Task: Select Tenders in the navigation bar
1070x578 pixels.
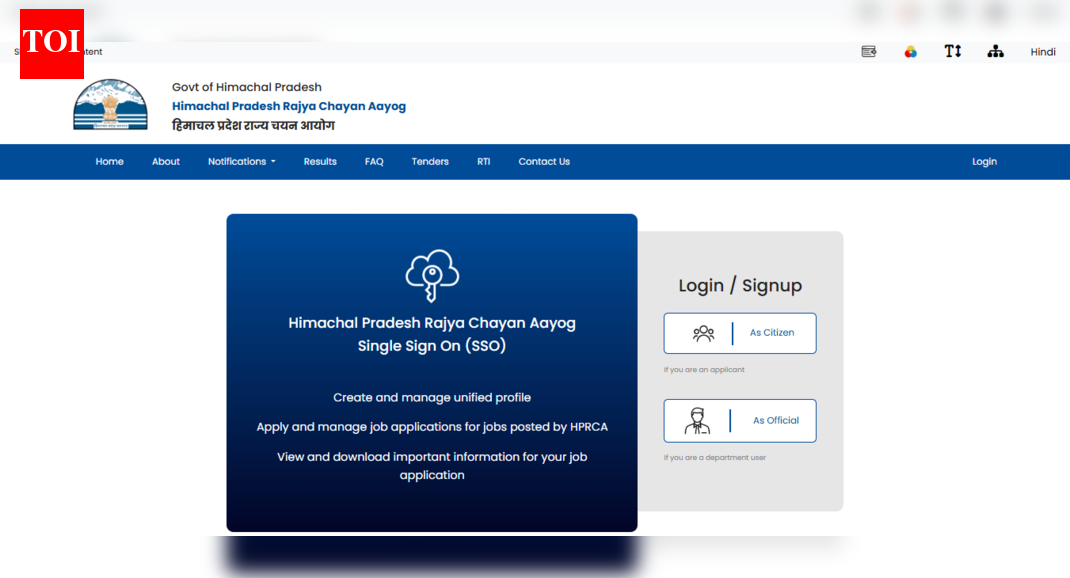Action: pyautogui.click(x=430, y=162)
